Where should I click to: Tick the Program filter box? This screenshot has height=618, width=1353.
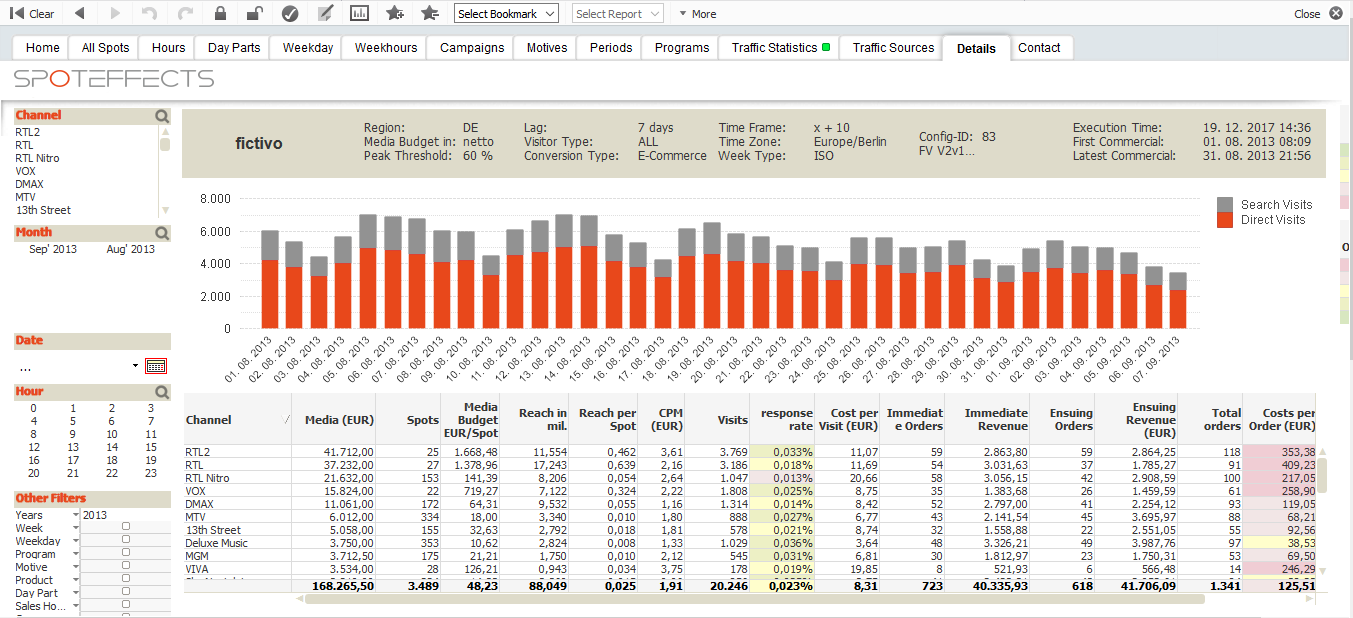pyautogui.click(x=126, y=552)
